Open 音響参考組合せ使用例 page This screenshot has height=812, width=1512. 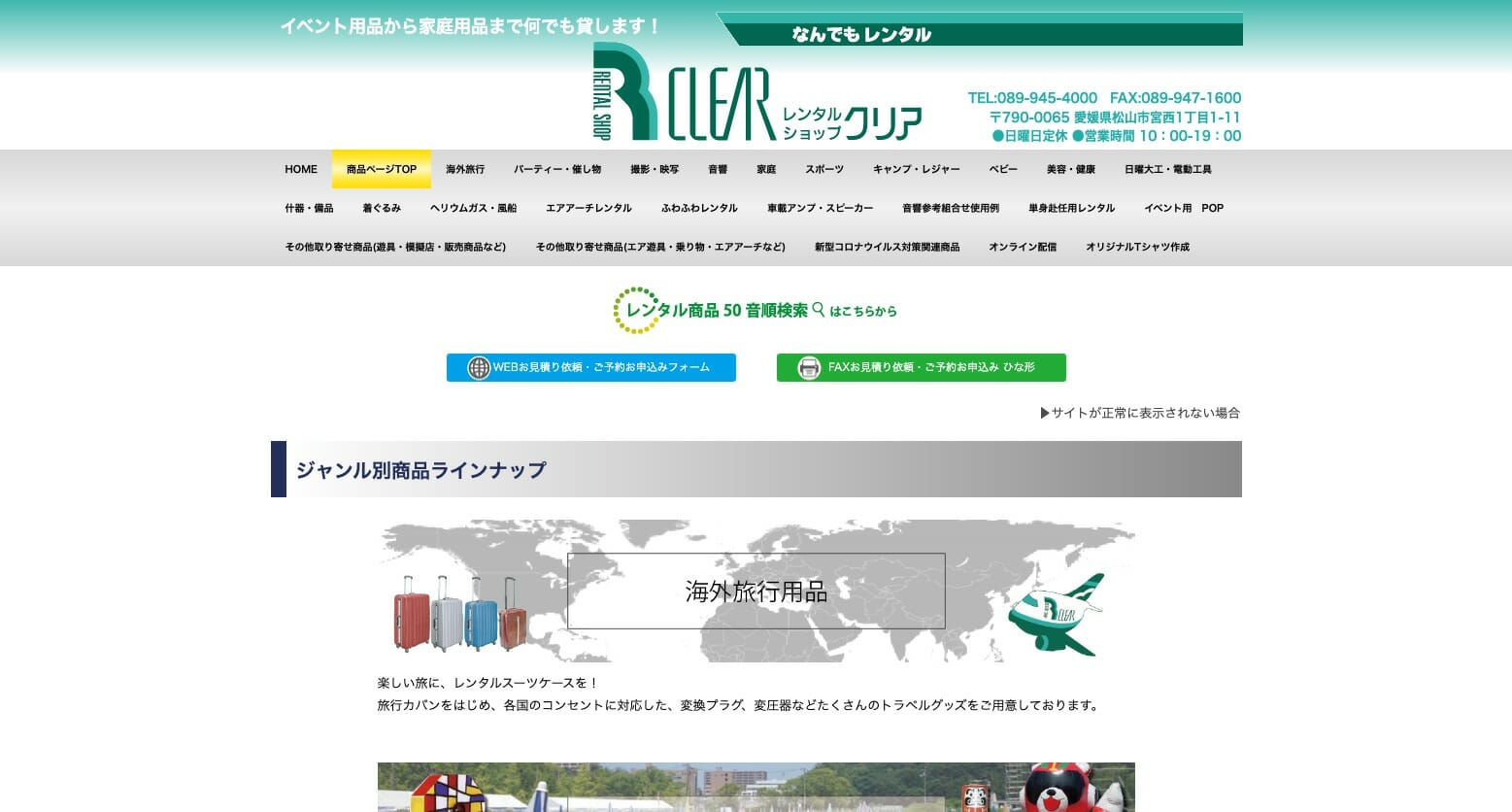pyautogui.click(x=951, y=208)
